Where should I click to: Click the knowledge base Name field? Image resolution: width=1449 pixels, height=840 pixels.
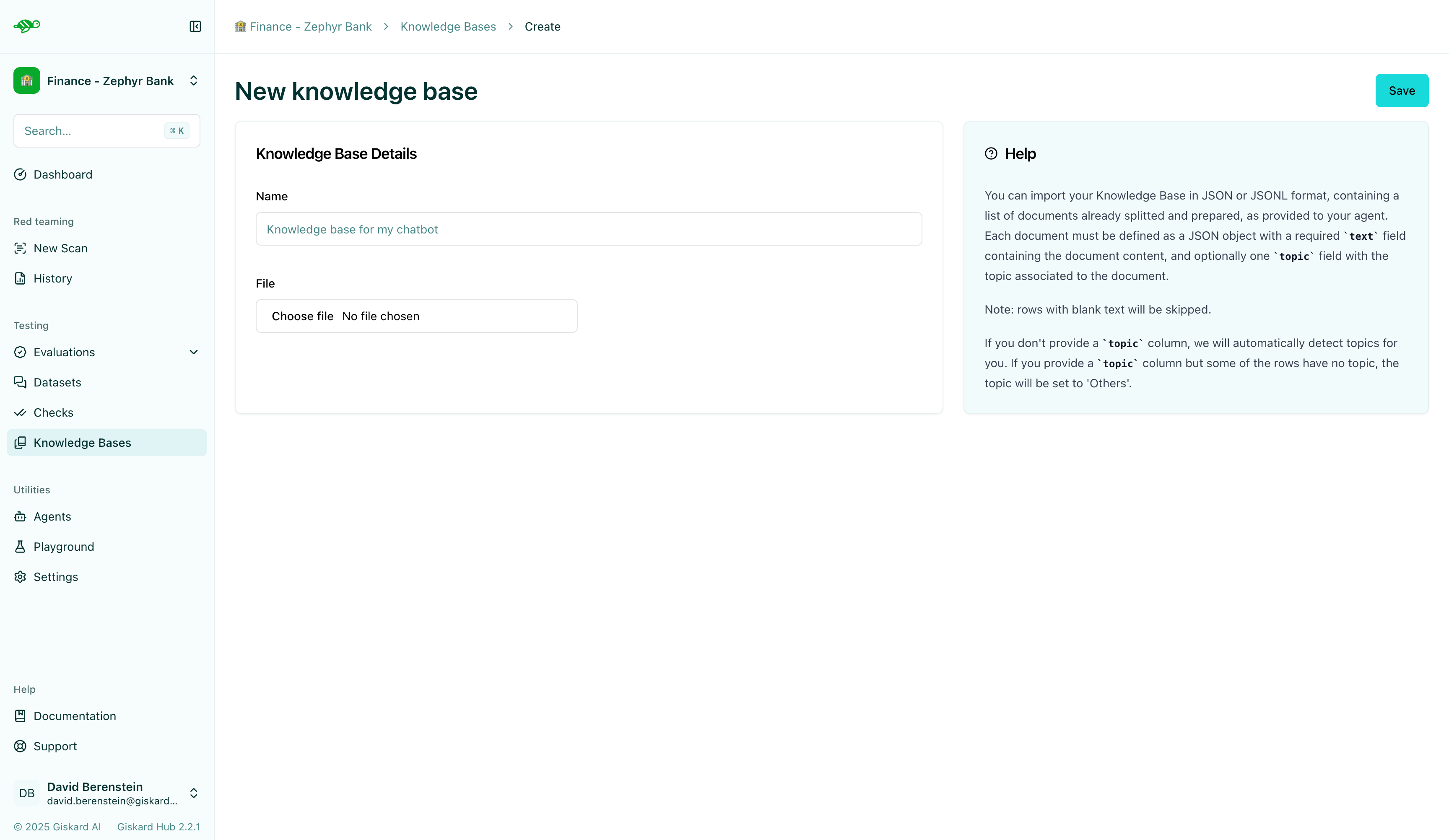589,229
